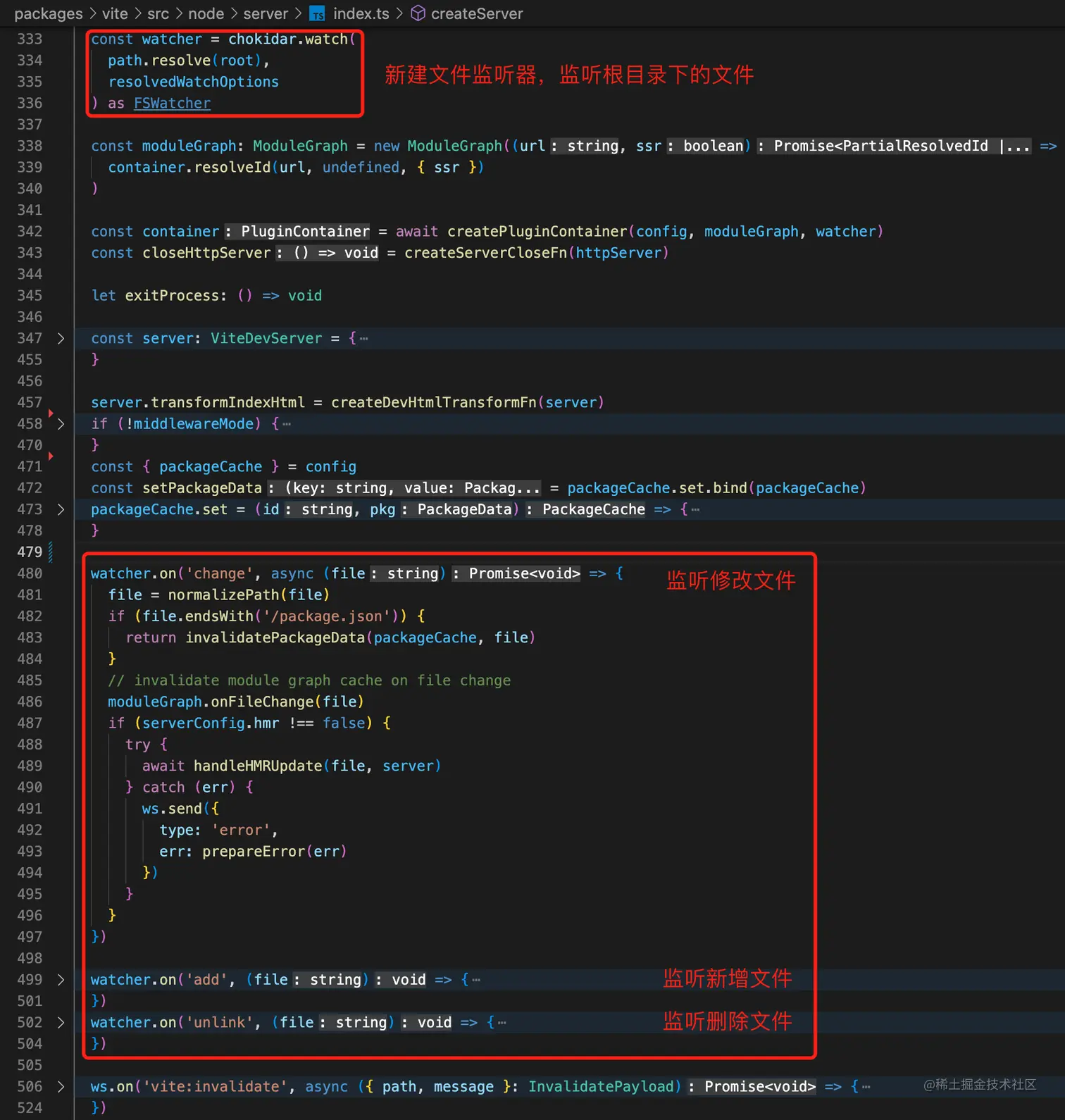Click the setPackageData constant name
The height and width of the screenshot is (1120, 1065).
click(202, 488)
